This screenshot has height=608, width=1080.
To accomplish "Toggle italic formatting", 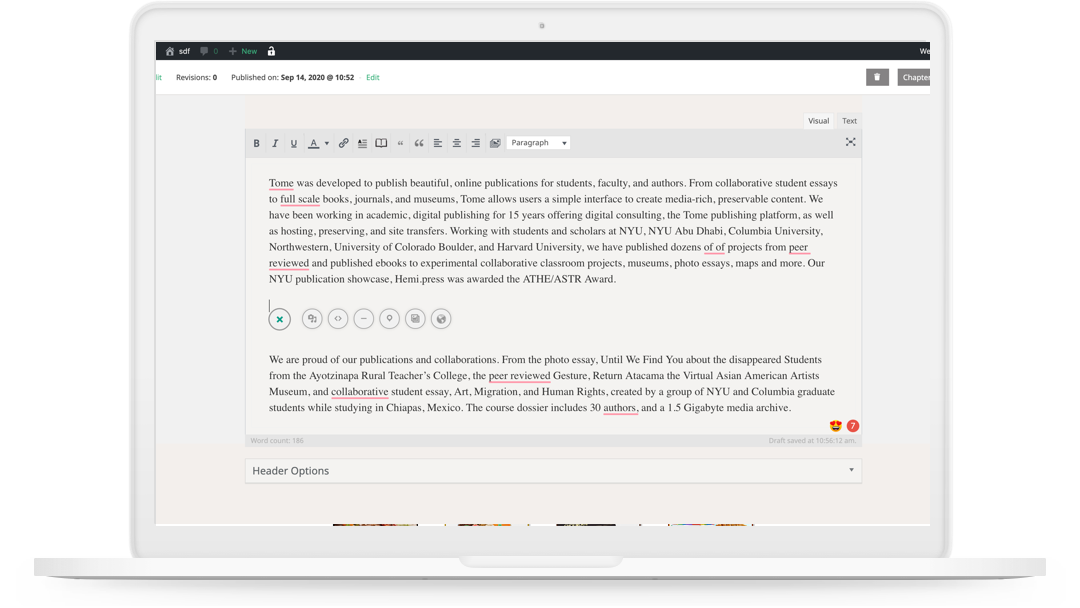I will (275, 142).
